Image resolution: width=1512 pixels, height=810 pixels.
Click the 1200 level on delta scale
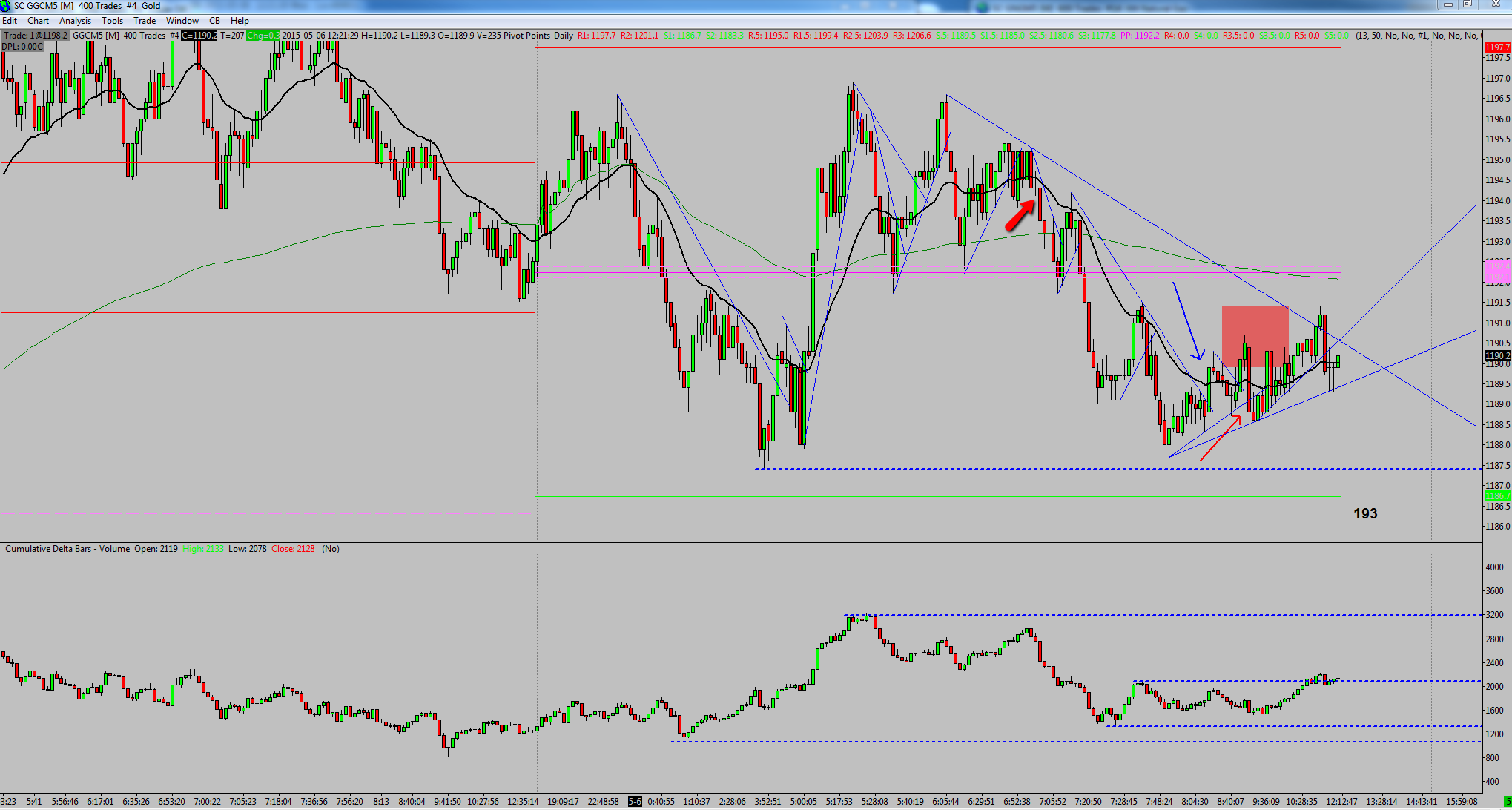pos(1494,734)
